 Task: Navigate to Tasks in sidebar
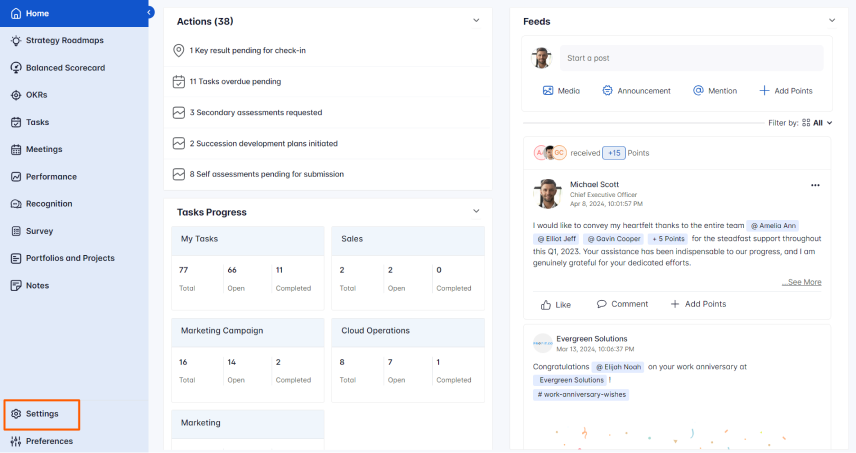pos(37,122)
